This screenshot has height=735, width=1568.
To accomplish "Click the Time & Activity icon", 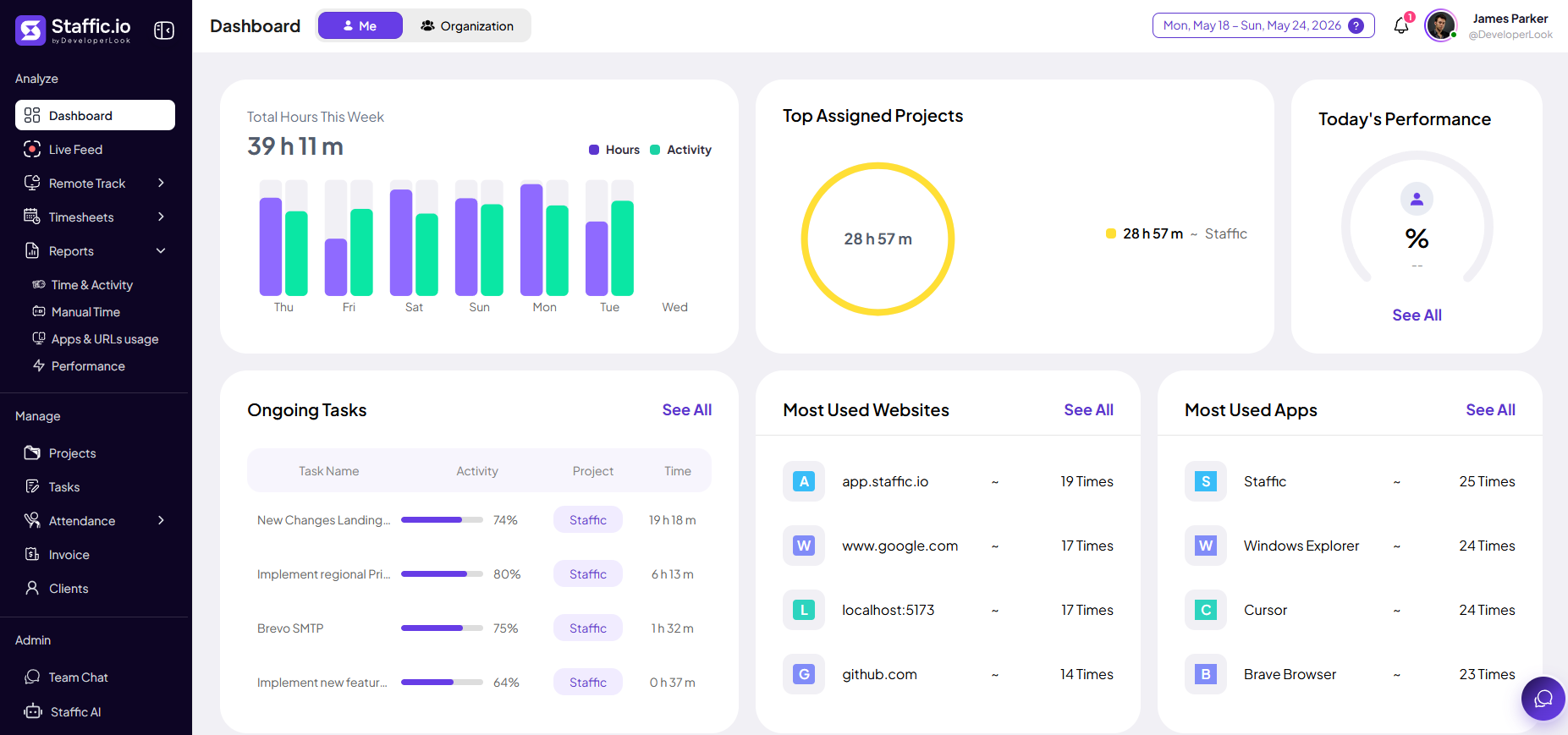I will tap(39, 284).
